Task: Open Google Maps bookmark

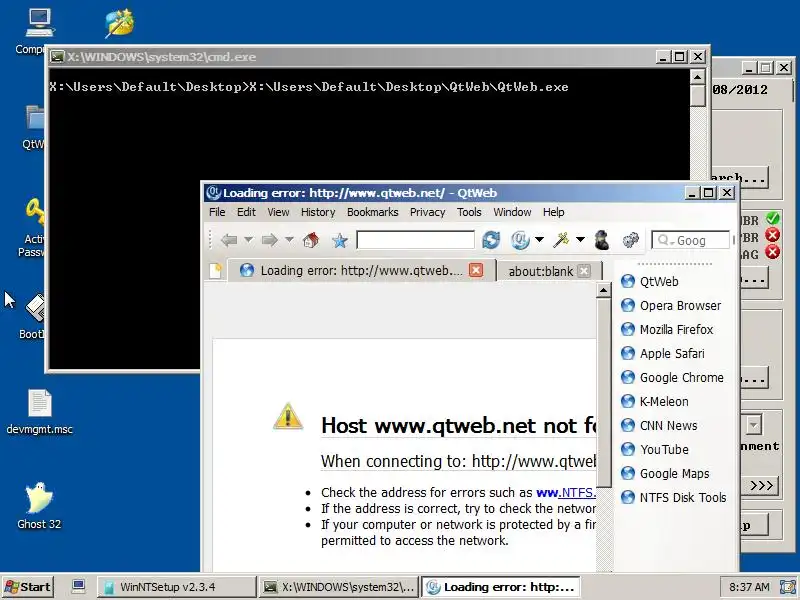Action: pyautogui.click(x=665, y=473)
